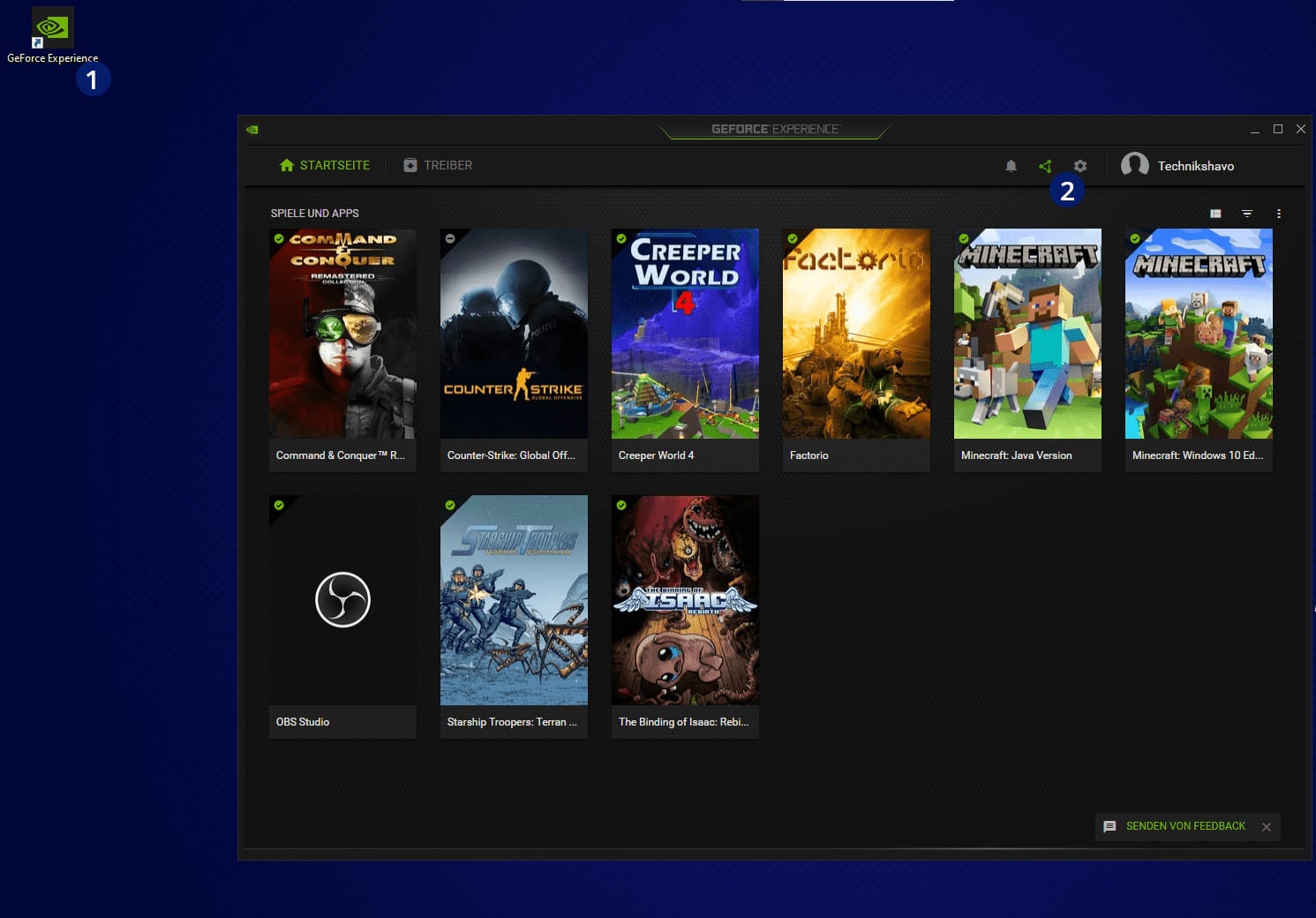This screenshot has height=918, width=1316.
Task: Click the 'SPIELE UND APPS' heading
Action: pyautogui.click(x=314, y=214)
